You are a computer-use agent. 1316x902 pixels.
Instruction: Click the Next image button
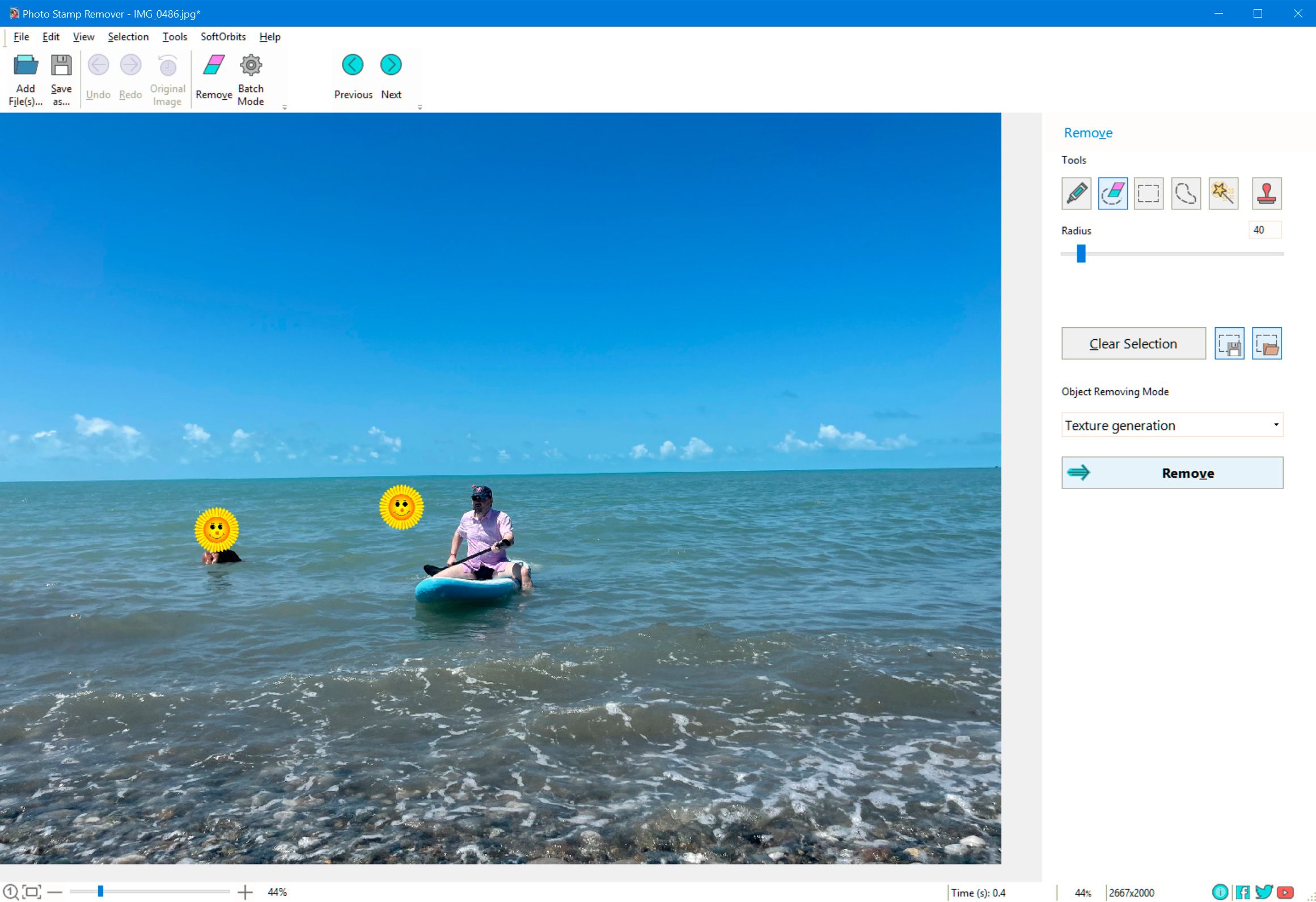click(x=391, y=64)
